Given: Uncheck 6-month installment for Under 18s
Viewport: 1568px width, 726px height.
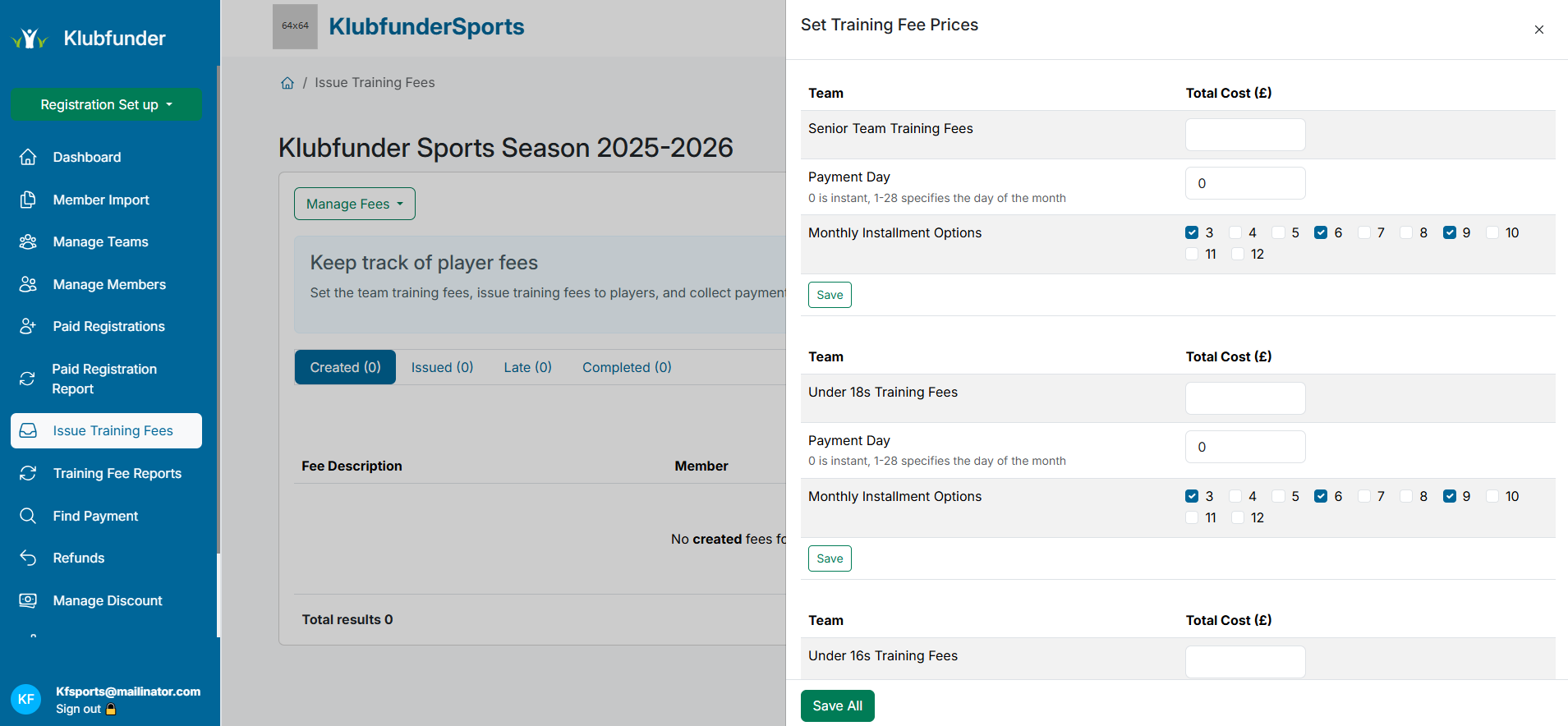Looking at the screenshot, I should pos(1321,496).
